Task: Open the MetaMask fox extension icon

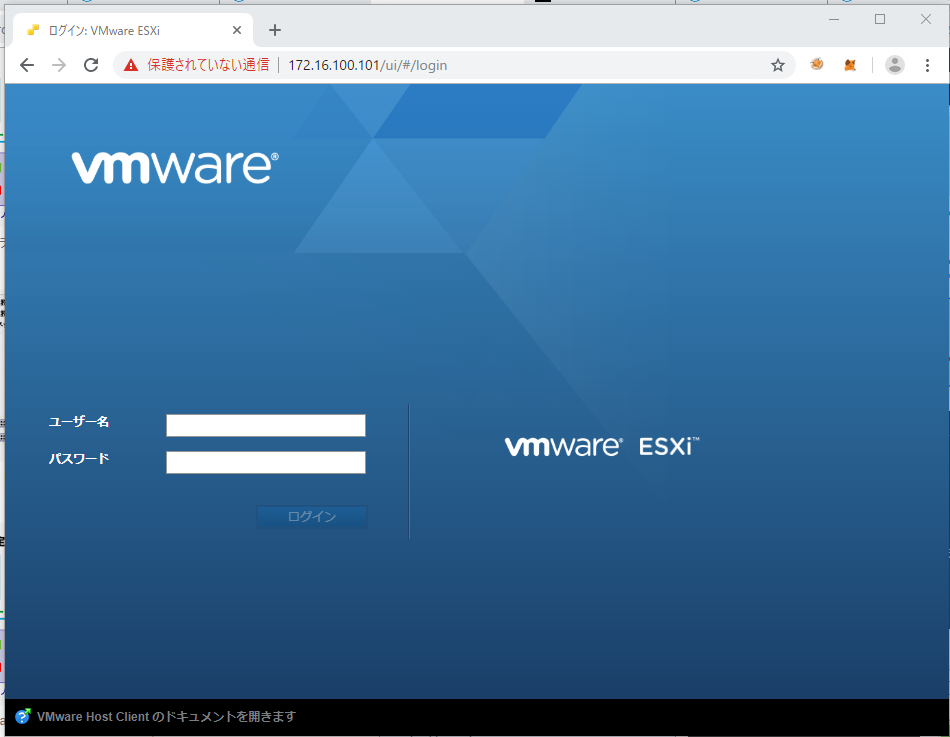Action: (850, 65)
